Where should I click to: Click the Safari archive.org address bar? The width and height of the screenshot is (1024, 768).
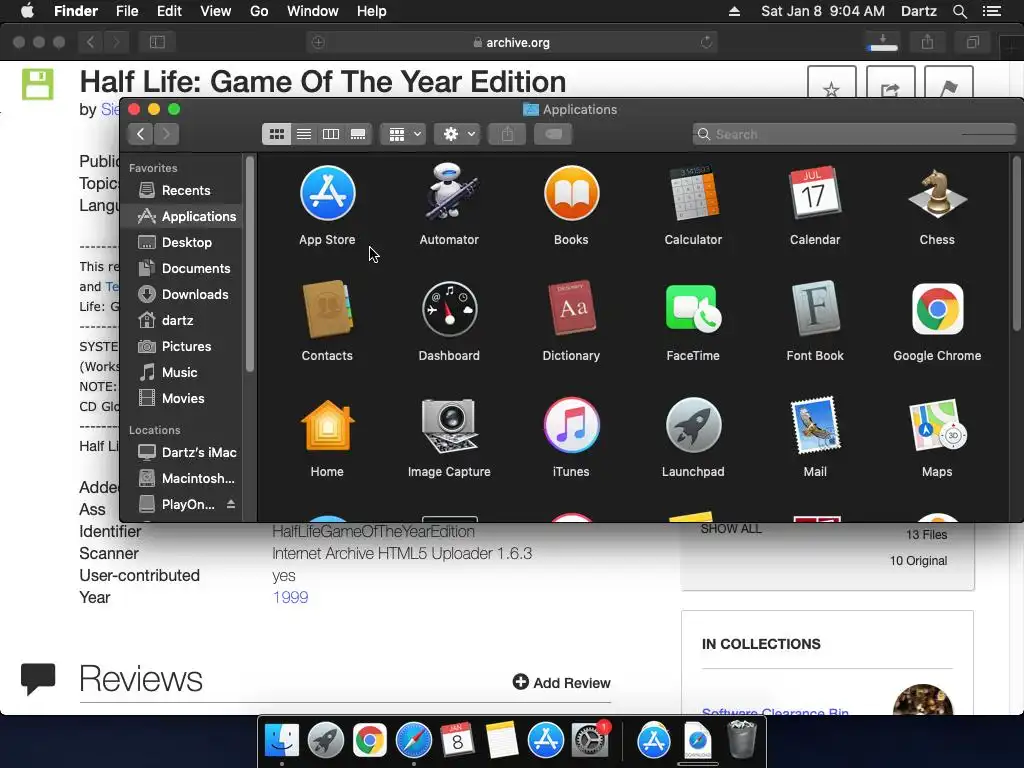512,42
